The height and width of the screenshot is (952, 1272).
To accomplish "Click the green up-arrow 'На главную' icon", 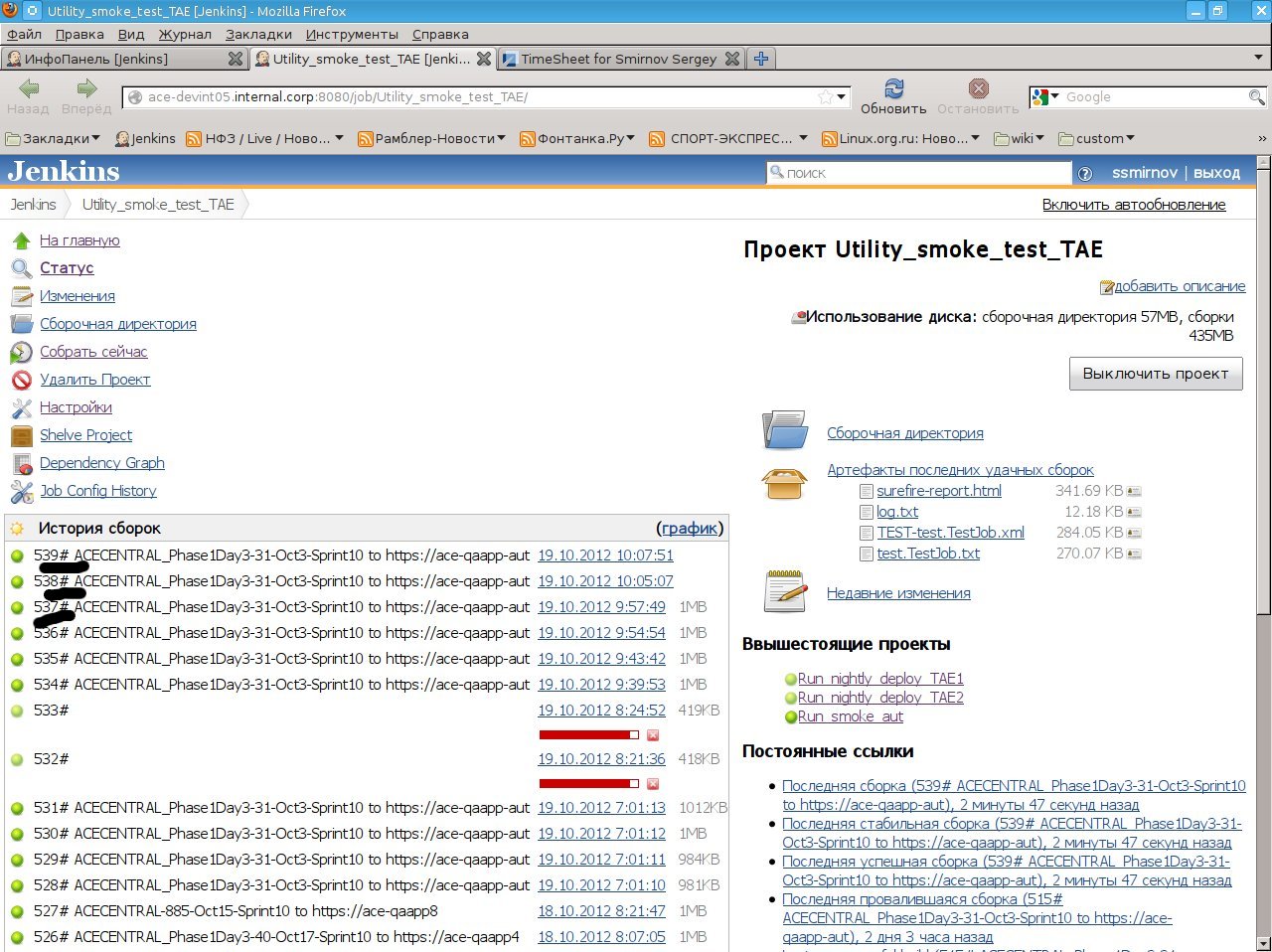I will (x=22, y=240).
